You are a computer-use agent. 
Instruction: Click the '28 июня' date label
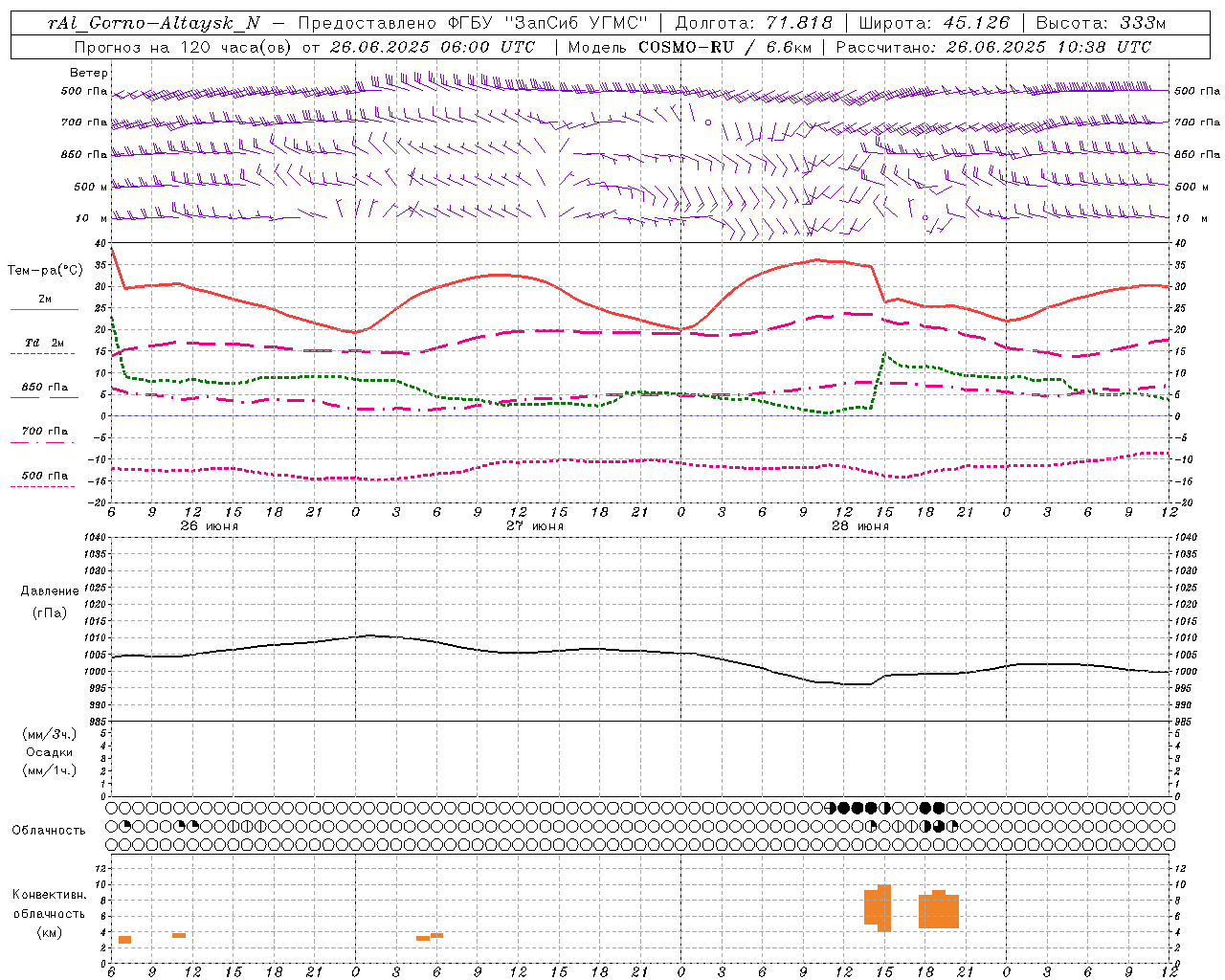coord(860,526)
